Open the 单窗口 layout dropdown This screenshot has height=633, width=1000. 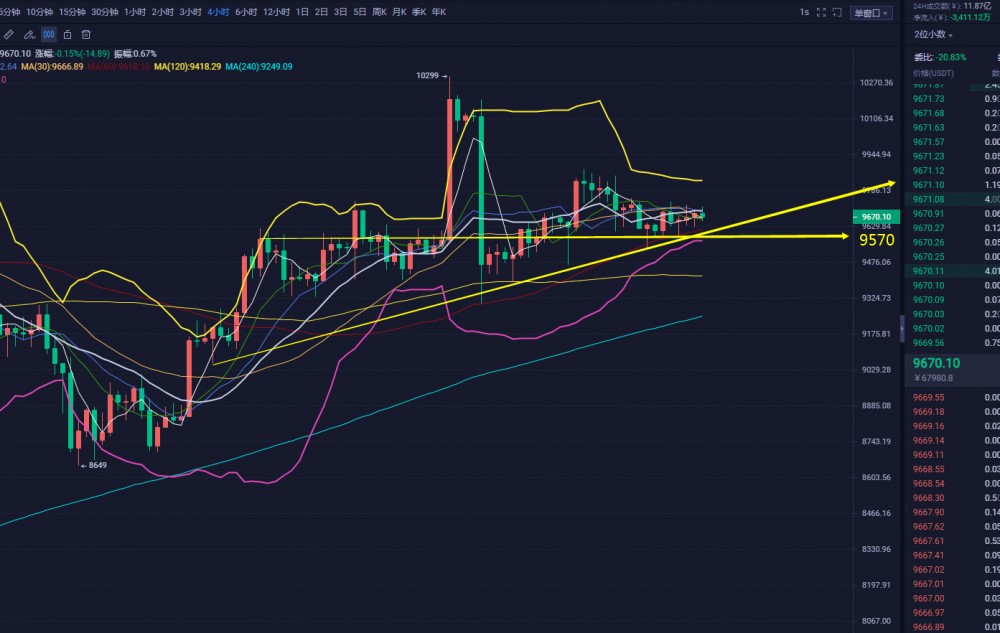[871, 12]
